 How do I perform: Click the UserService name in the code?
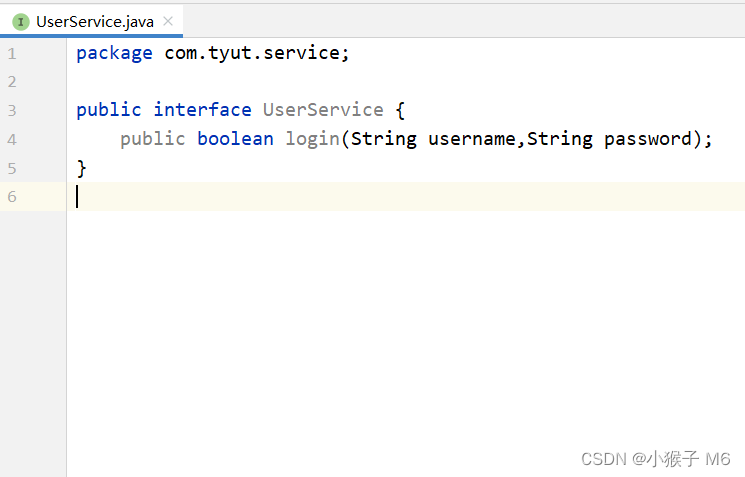point(323,110)
